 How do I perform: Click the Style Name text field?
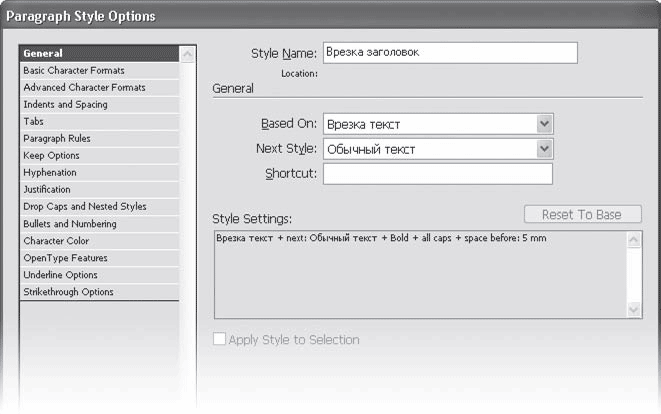click(x=450, y=53)
